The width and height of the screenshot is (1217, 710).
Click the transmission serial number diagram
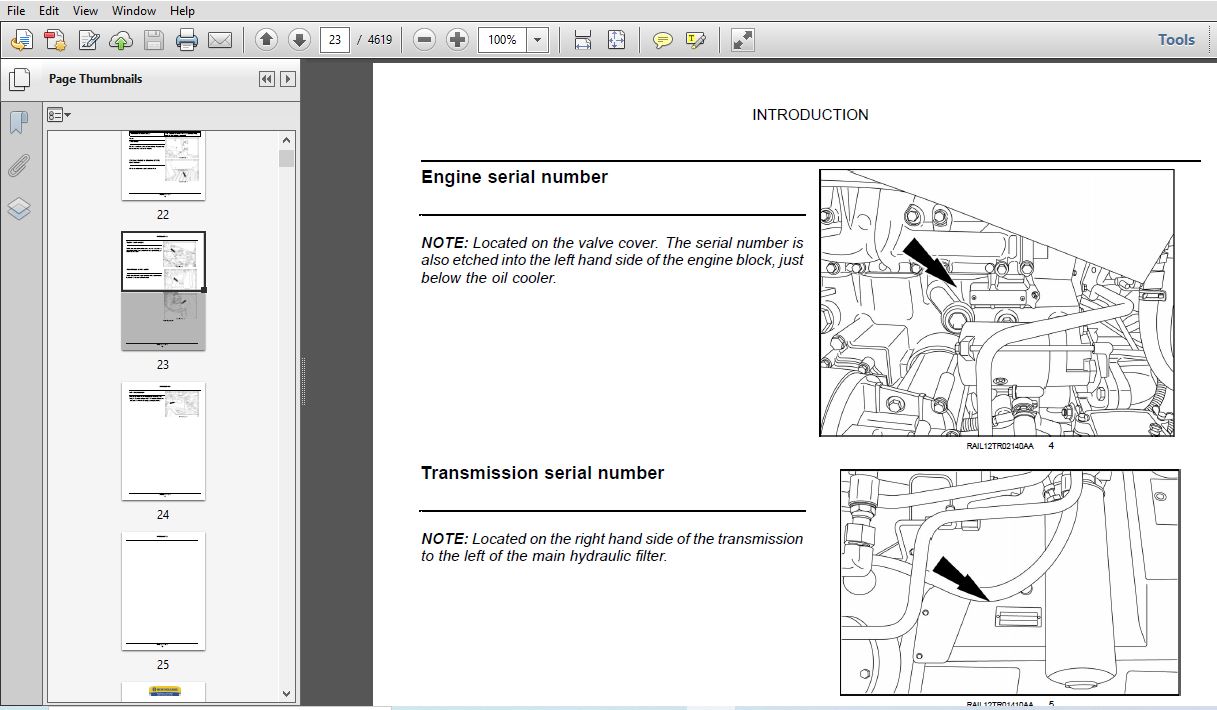1010,582
